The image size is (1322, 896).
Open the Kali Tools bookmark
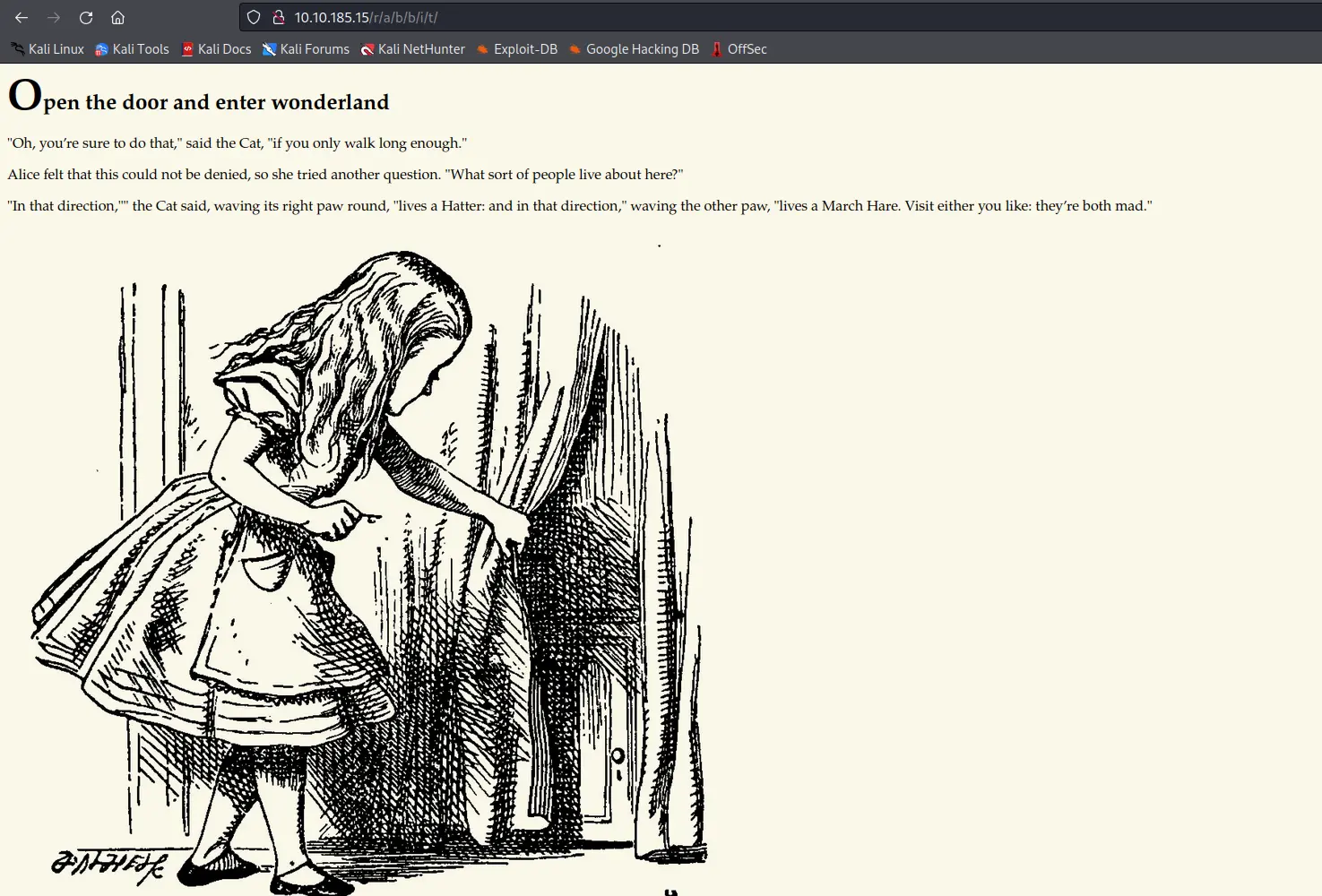132,49
